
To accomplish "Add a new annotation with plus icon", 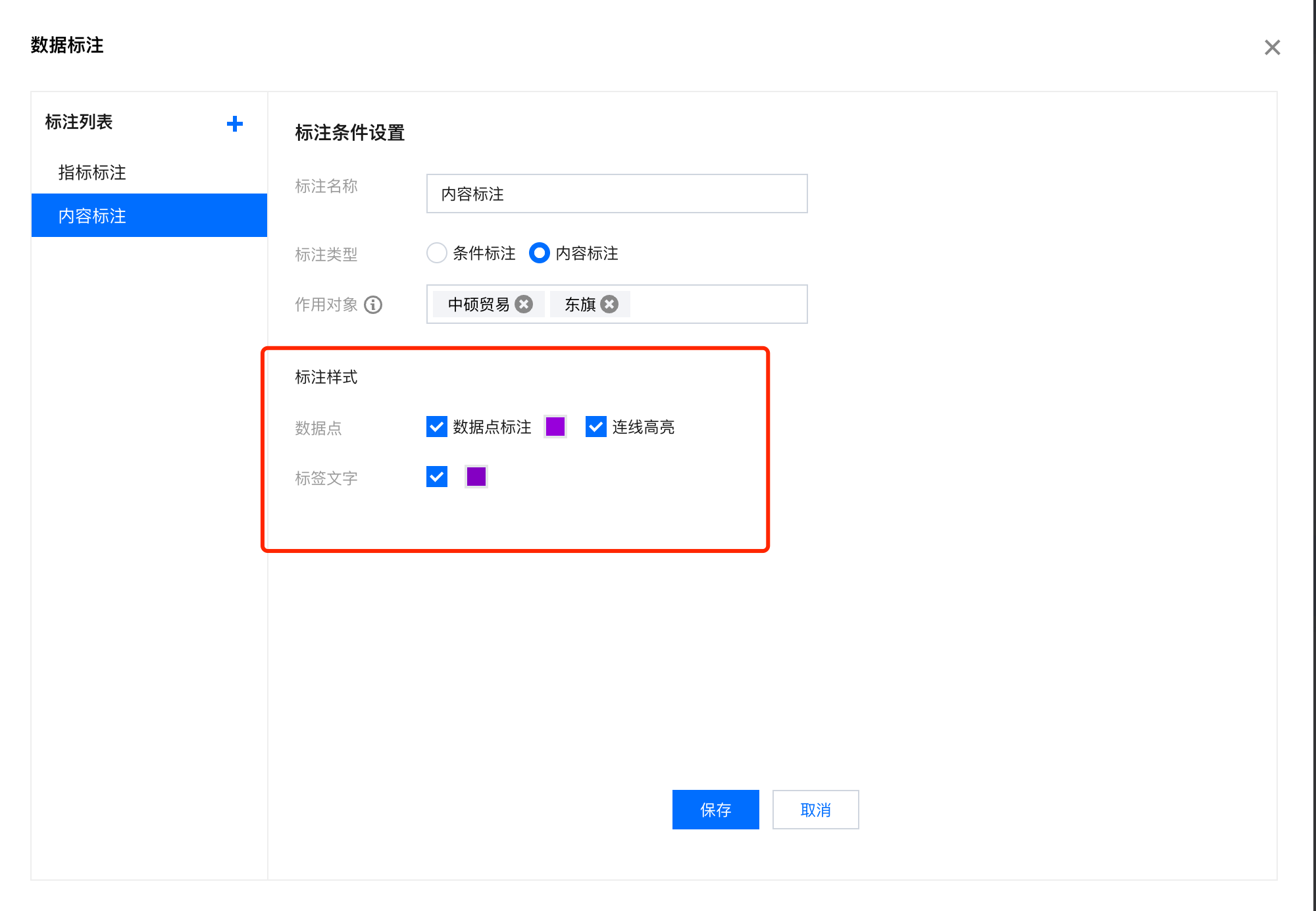I will pyautogui.click(x=235, y=124).
